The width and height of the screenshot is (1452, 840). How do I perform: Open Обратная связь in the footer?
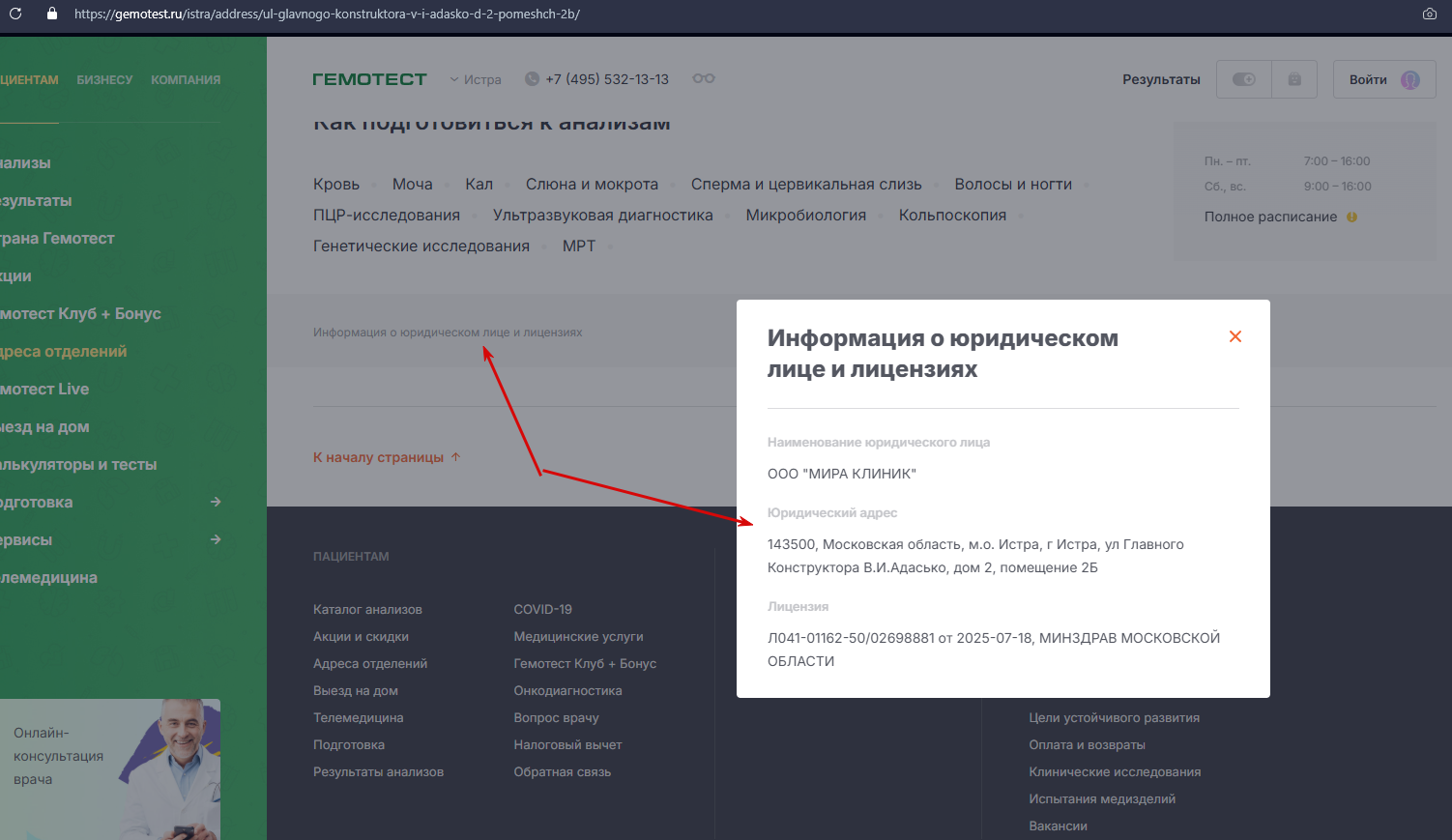coord(563,772)
